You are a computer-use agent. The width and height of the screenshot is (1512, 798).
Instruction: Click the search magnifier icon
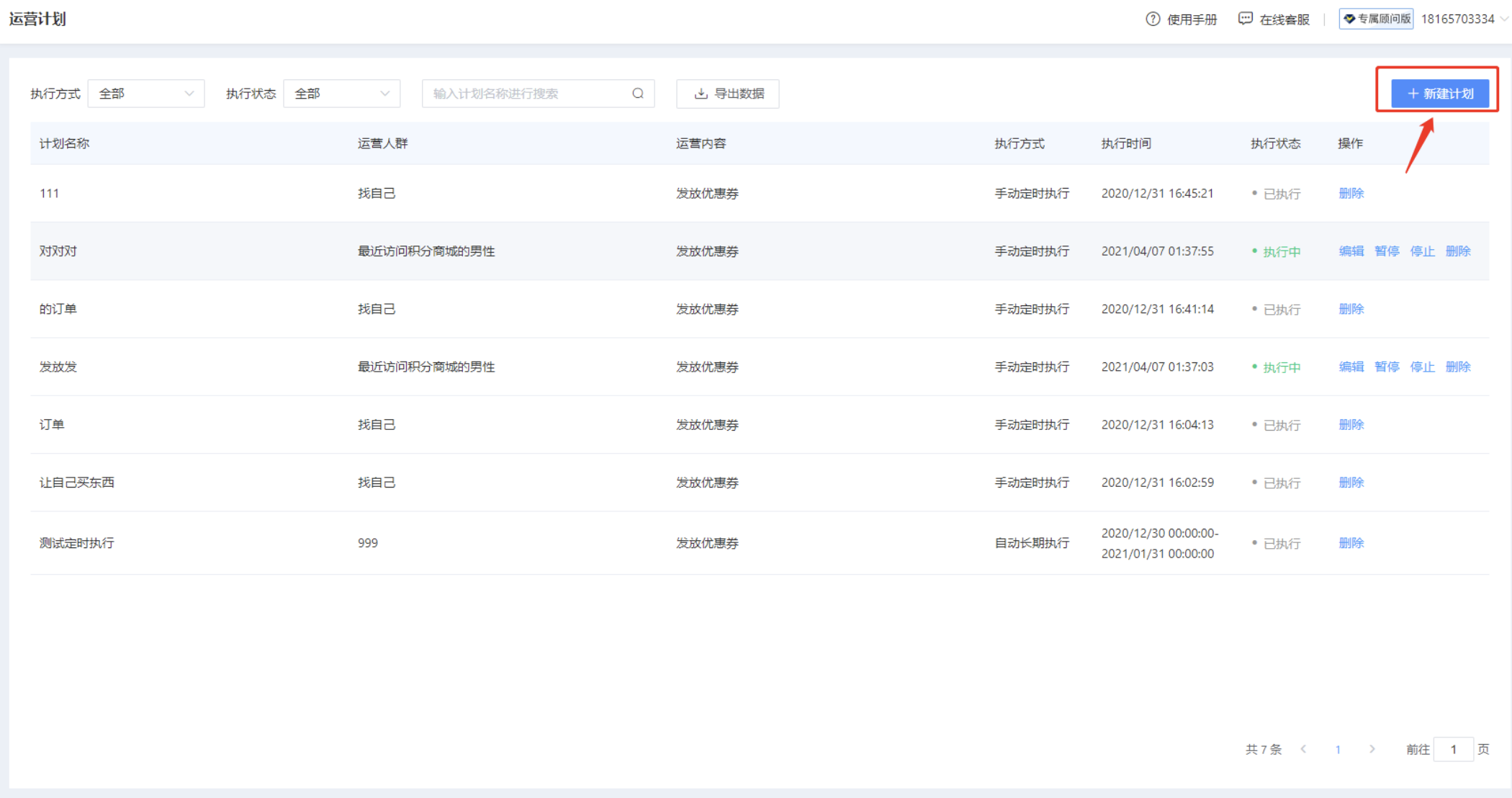click(638, 94)
